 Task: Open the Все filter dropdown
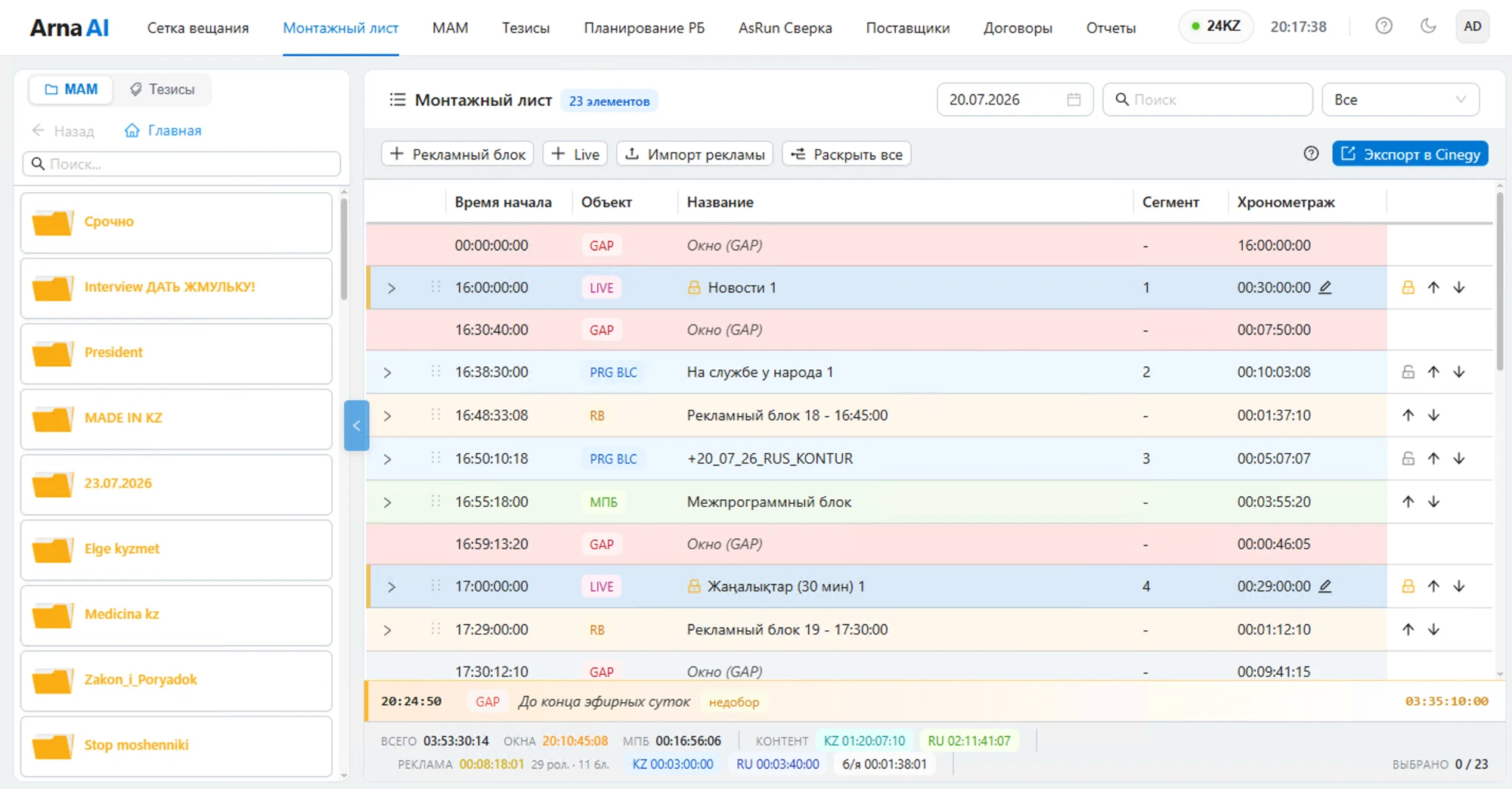(x=1400, y=100)
